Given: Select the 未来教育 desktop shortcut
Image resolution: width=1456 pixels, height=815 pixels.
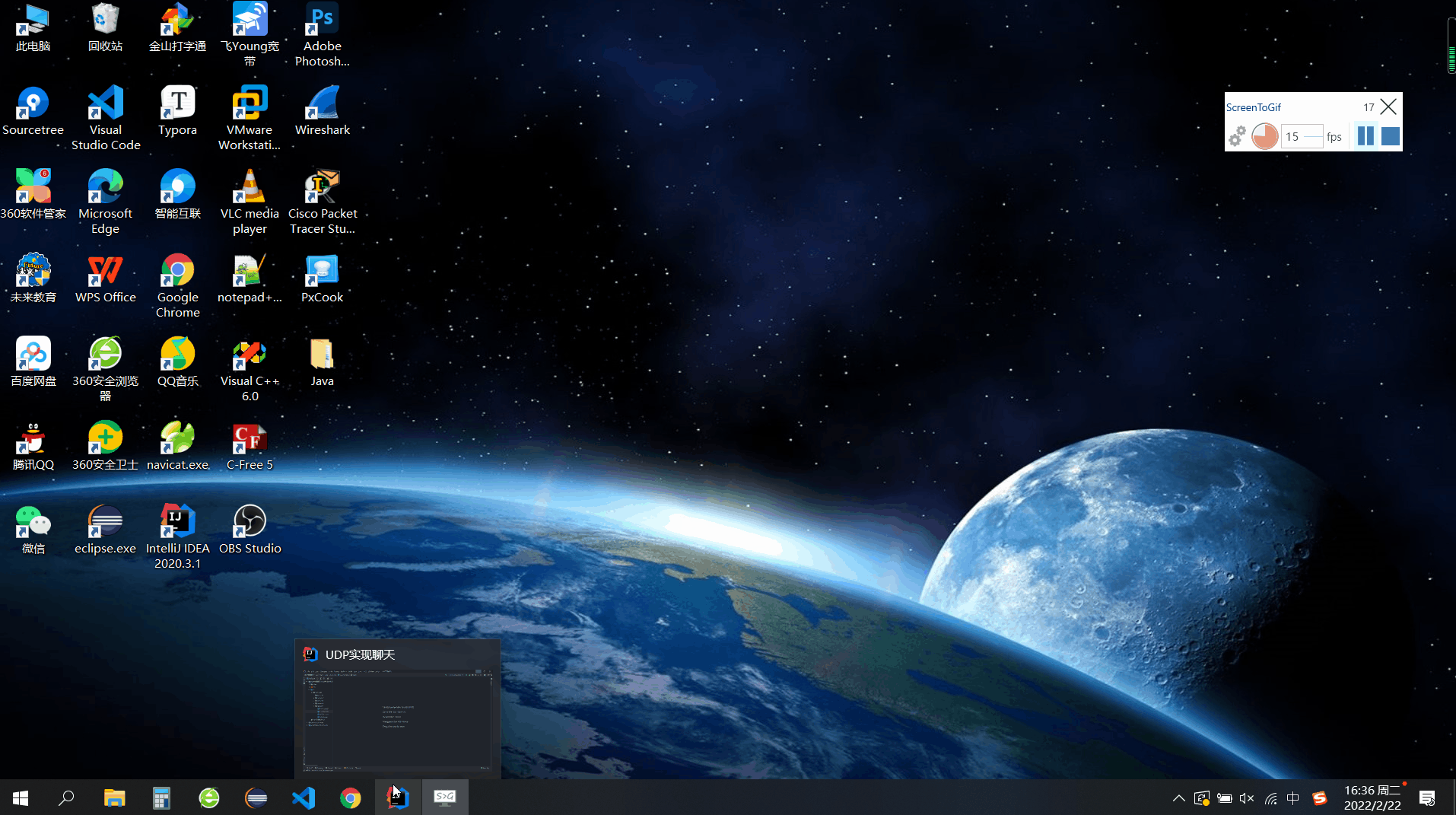Looking at the screenshot, I should 33,279.
